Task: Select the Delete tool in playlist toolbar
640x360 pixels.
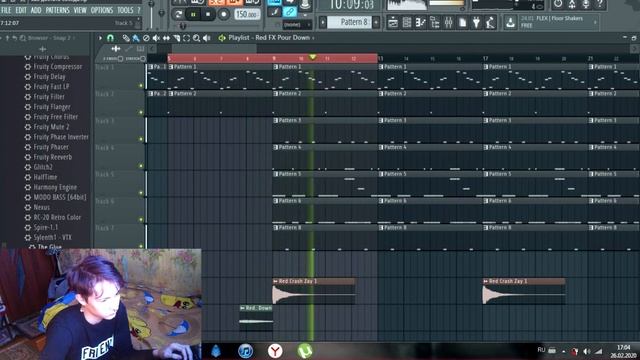Action: point(146,38)
